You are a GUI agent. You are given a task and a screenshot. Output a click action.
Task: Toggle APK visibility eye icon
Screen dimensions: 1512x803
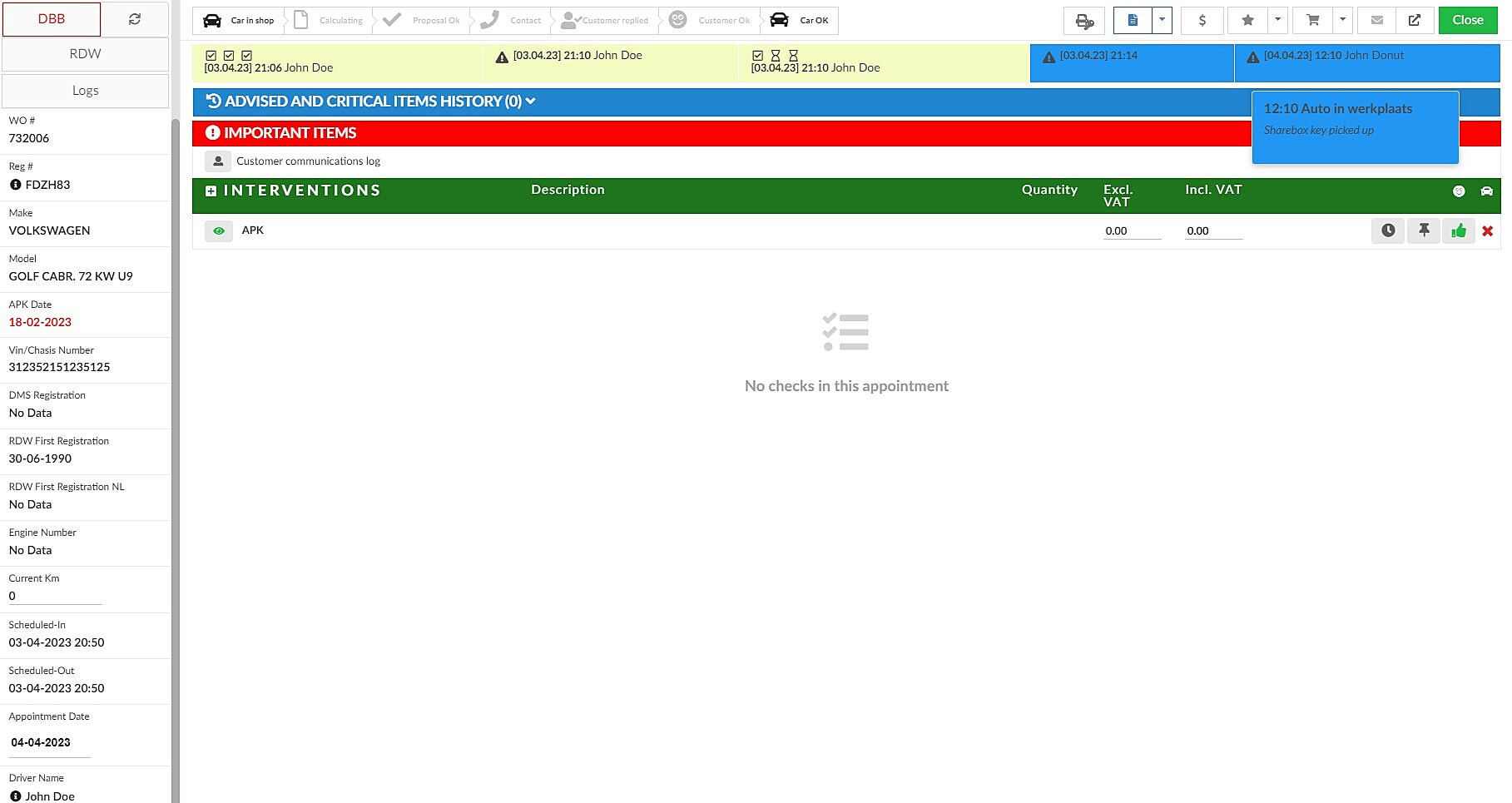coord(219,231)
